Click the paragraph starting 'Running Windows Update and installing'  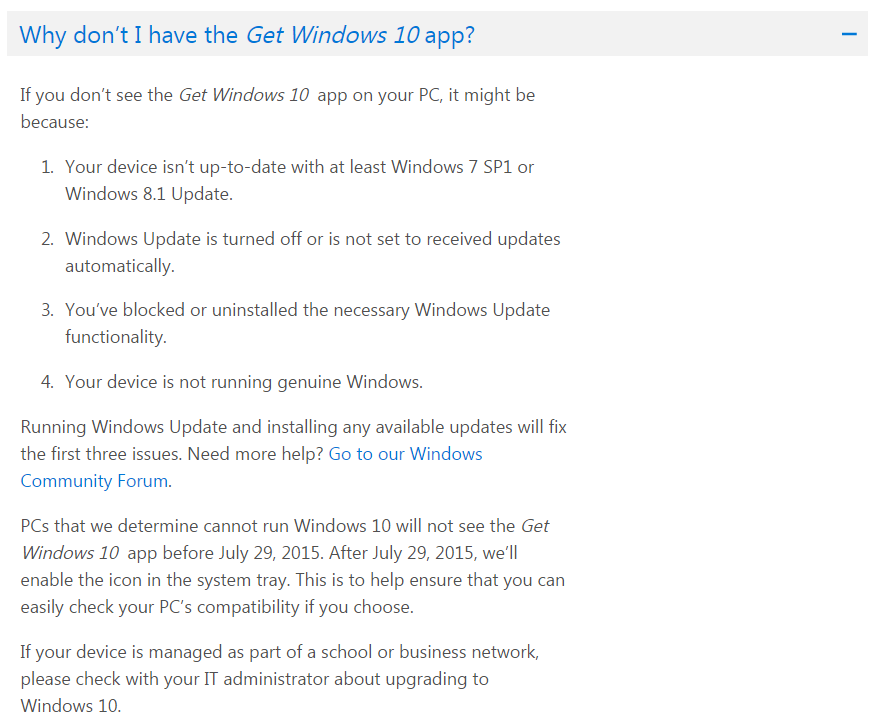pos(294,454)
